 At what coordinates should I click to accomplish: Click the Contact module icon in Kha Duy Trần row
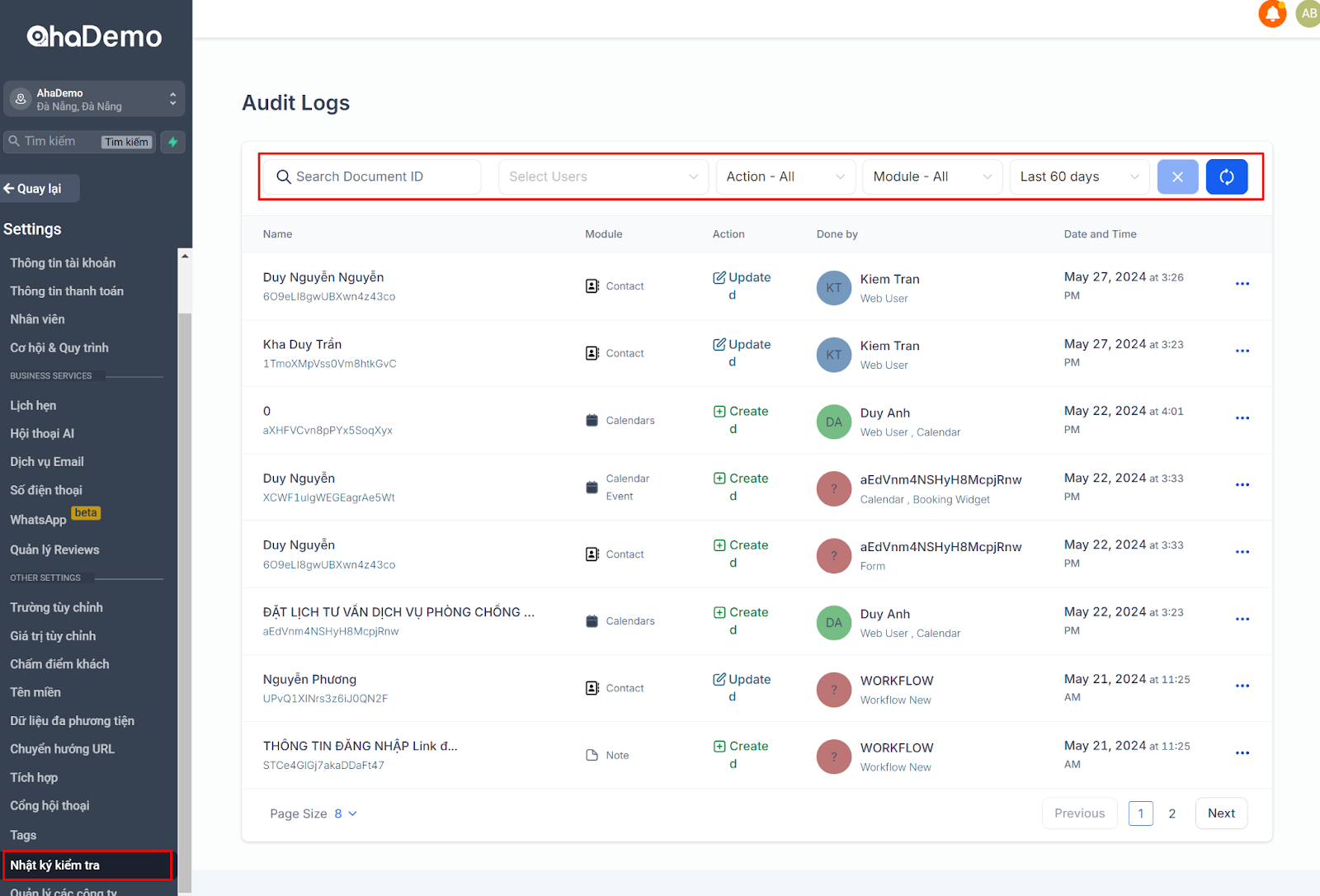point(592,353)
